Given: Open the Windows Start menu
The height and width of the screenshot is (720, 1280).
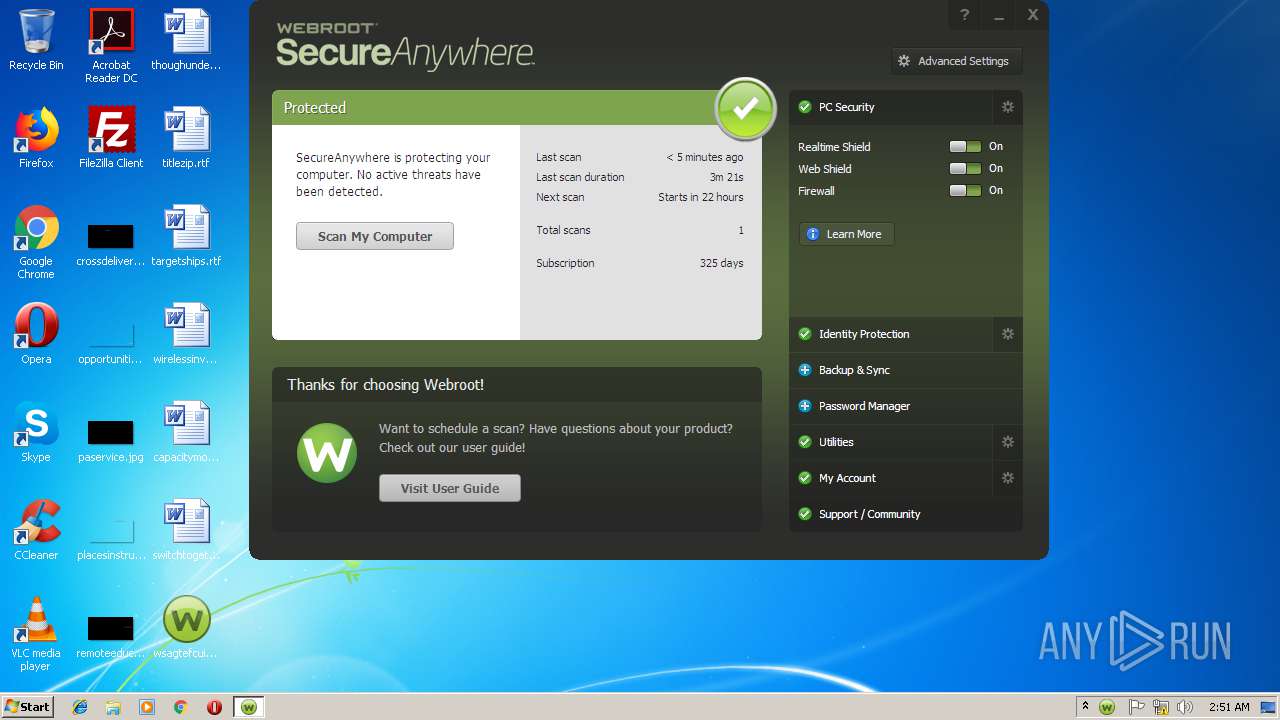Looking at the screenshot, I should [28, 707].
